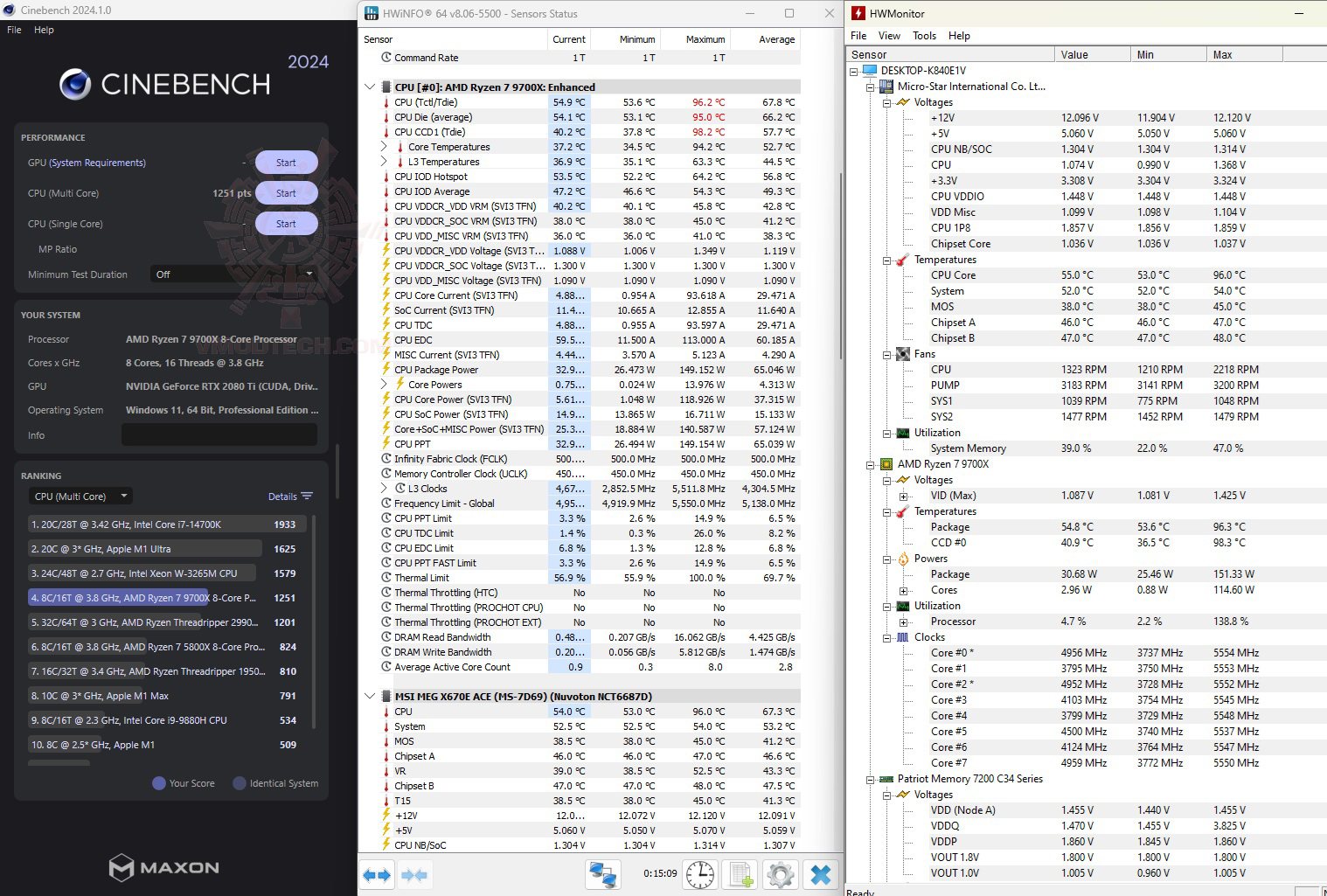The image size is (1327, 896).
Task: Open HWMonitor View menu
Action: (x=889, y=36)
